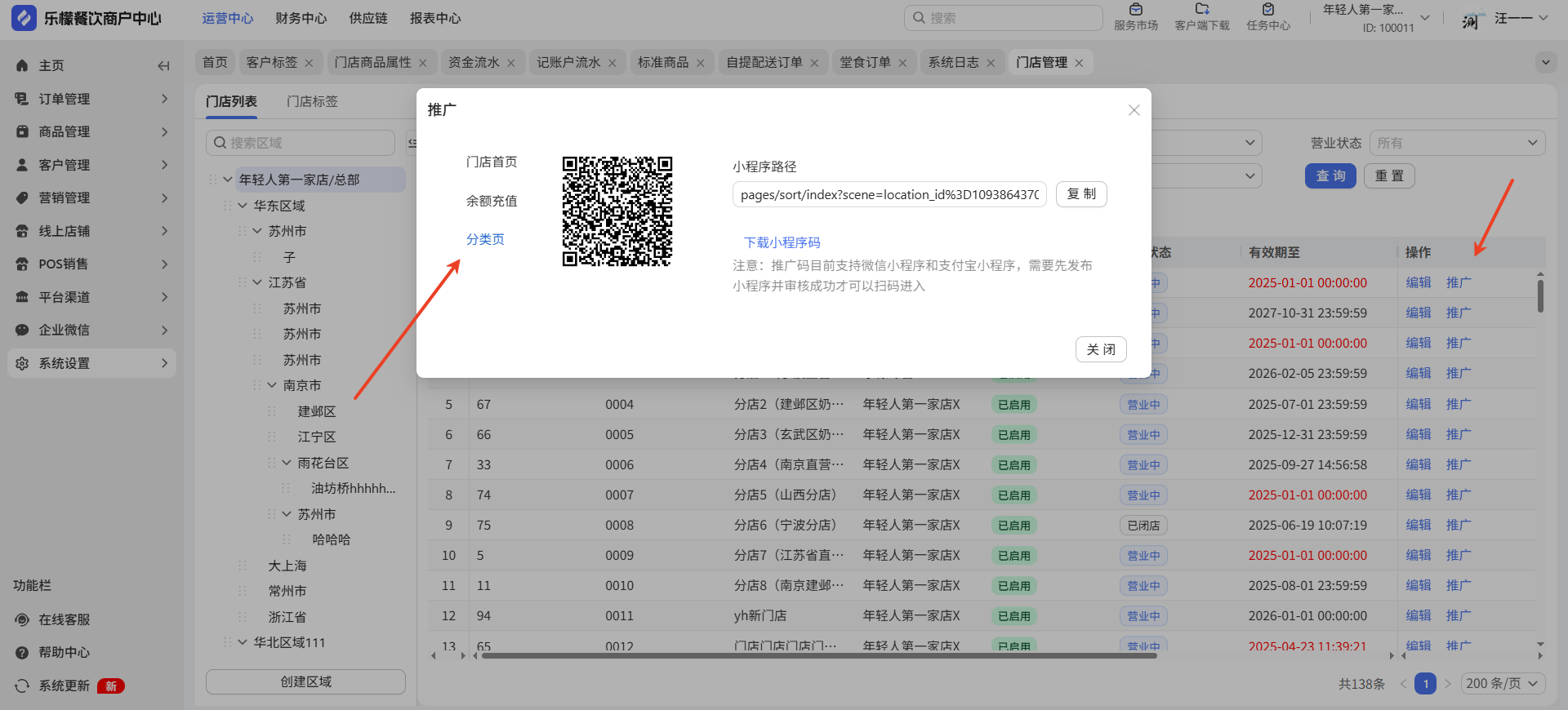1568x710 pixels.
Task: Click the 重置 button
Action: pyautogui.click(x=1389, y=175)
